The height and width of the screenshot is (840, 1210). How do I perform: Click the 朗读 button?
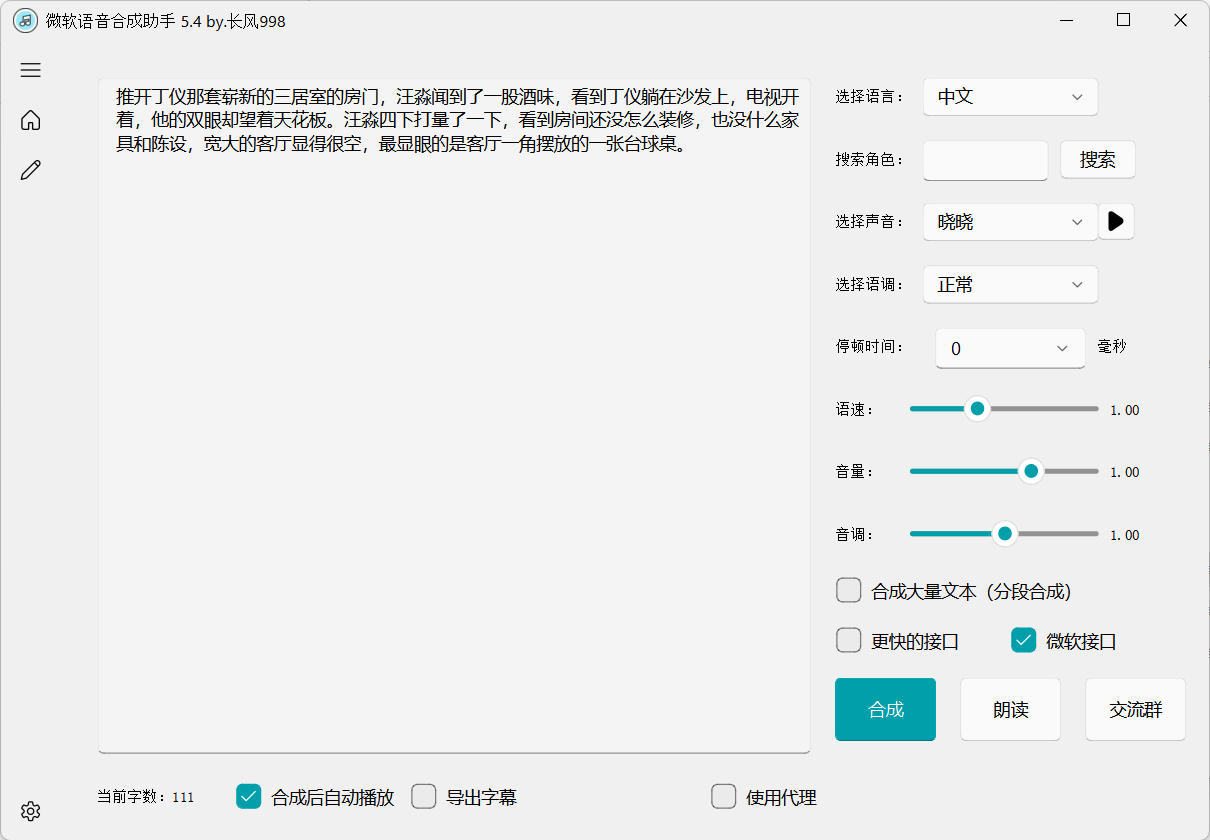(1011, 710)
